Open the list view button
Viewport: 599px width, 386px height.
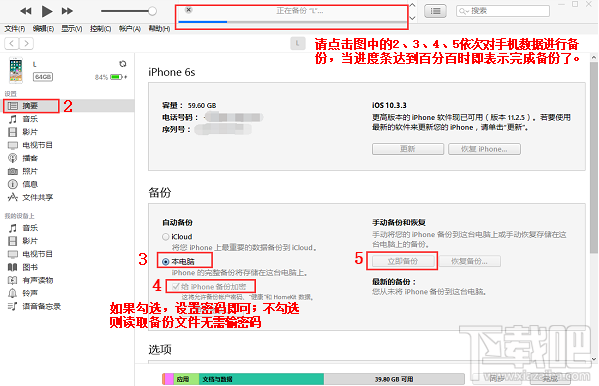(435, 11)
